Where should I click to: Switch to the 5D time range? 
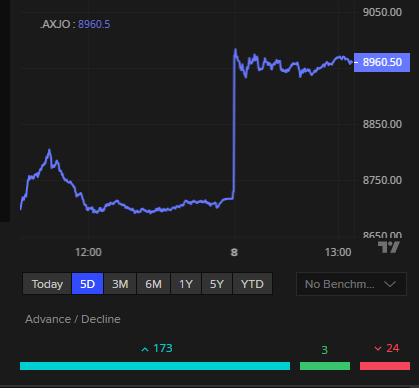[87, 284]
